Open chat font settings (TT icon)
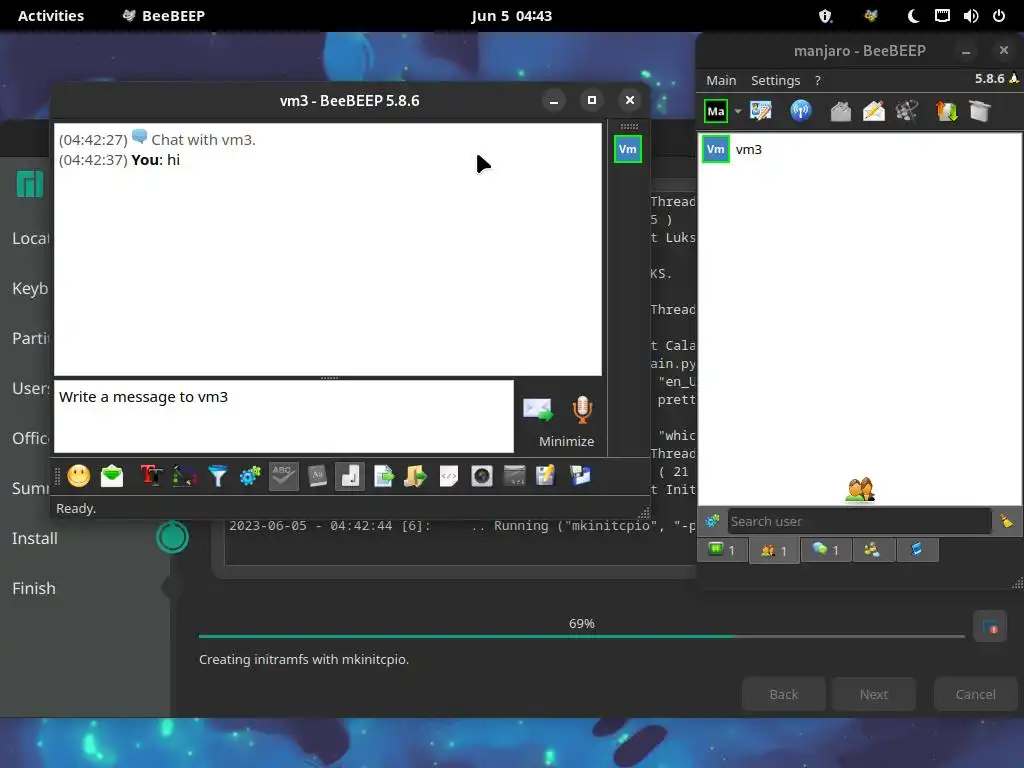This screenshot has height=768, width=1024. click(x=151, y=476)
